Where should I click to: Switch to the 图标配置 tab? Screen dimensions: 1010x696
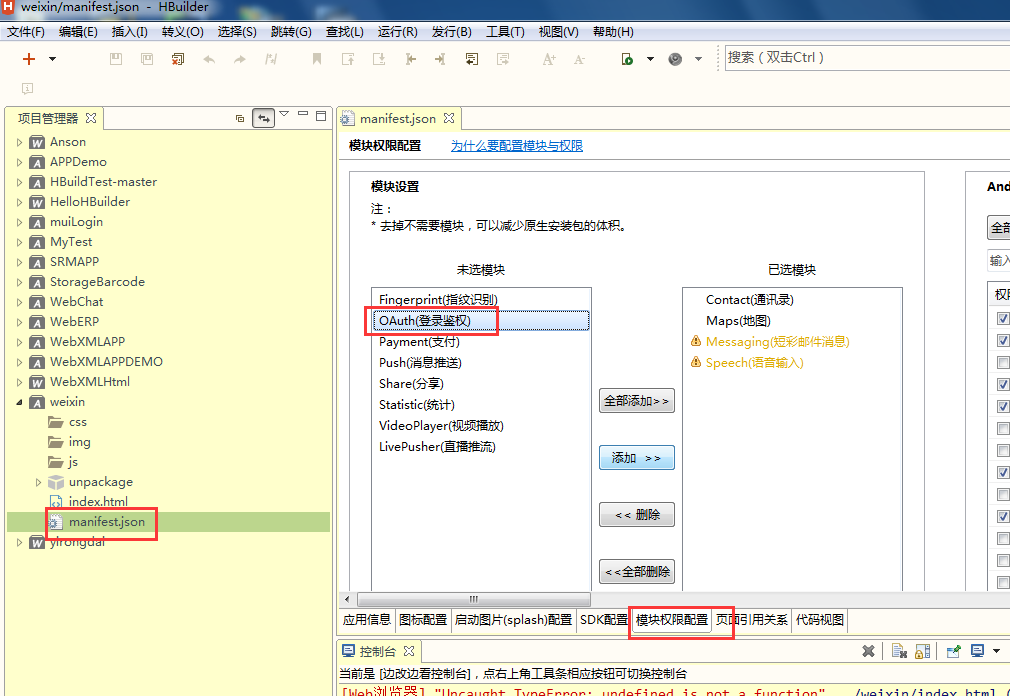(423, 619)
